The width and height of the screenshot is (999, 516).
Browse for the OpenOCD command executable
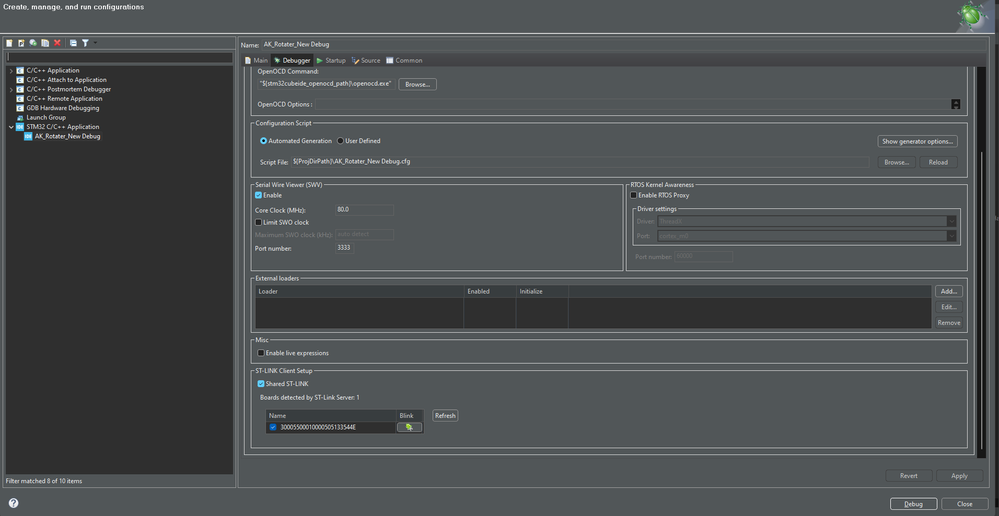click(417, 84)
